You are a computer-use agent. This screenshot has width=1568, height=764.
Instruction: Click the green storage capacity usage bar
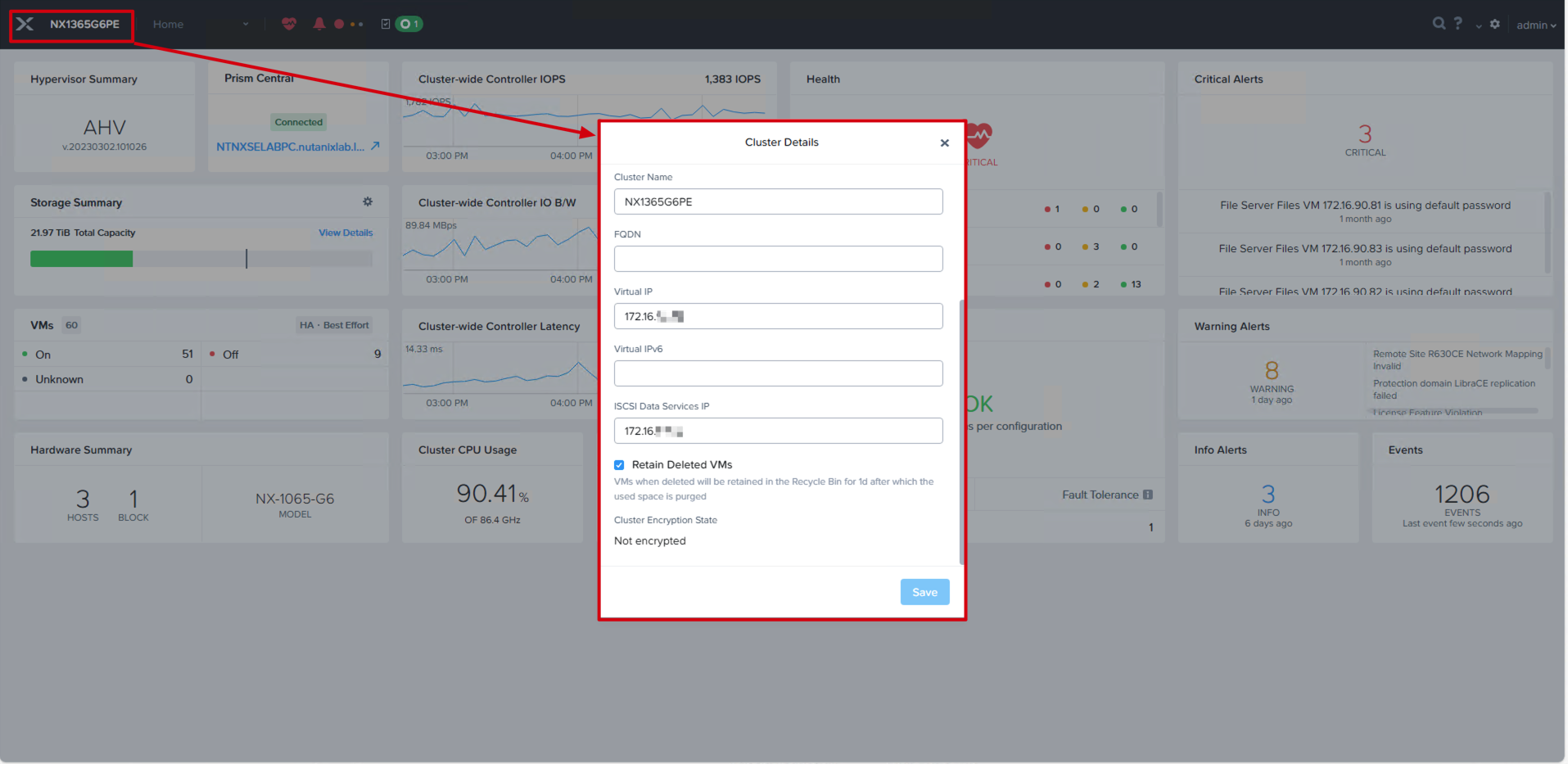point(81,259)
